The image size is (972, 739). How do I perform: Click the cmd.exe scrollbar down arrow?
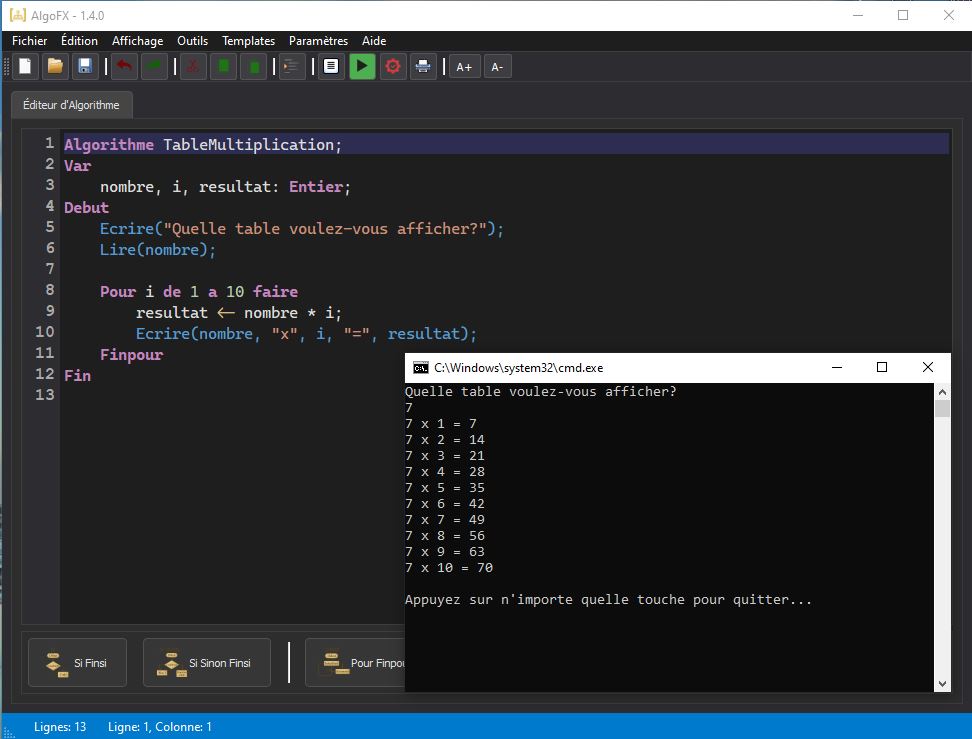942,684
